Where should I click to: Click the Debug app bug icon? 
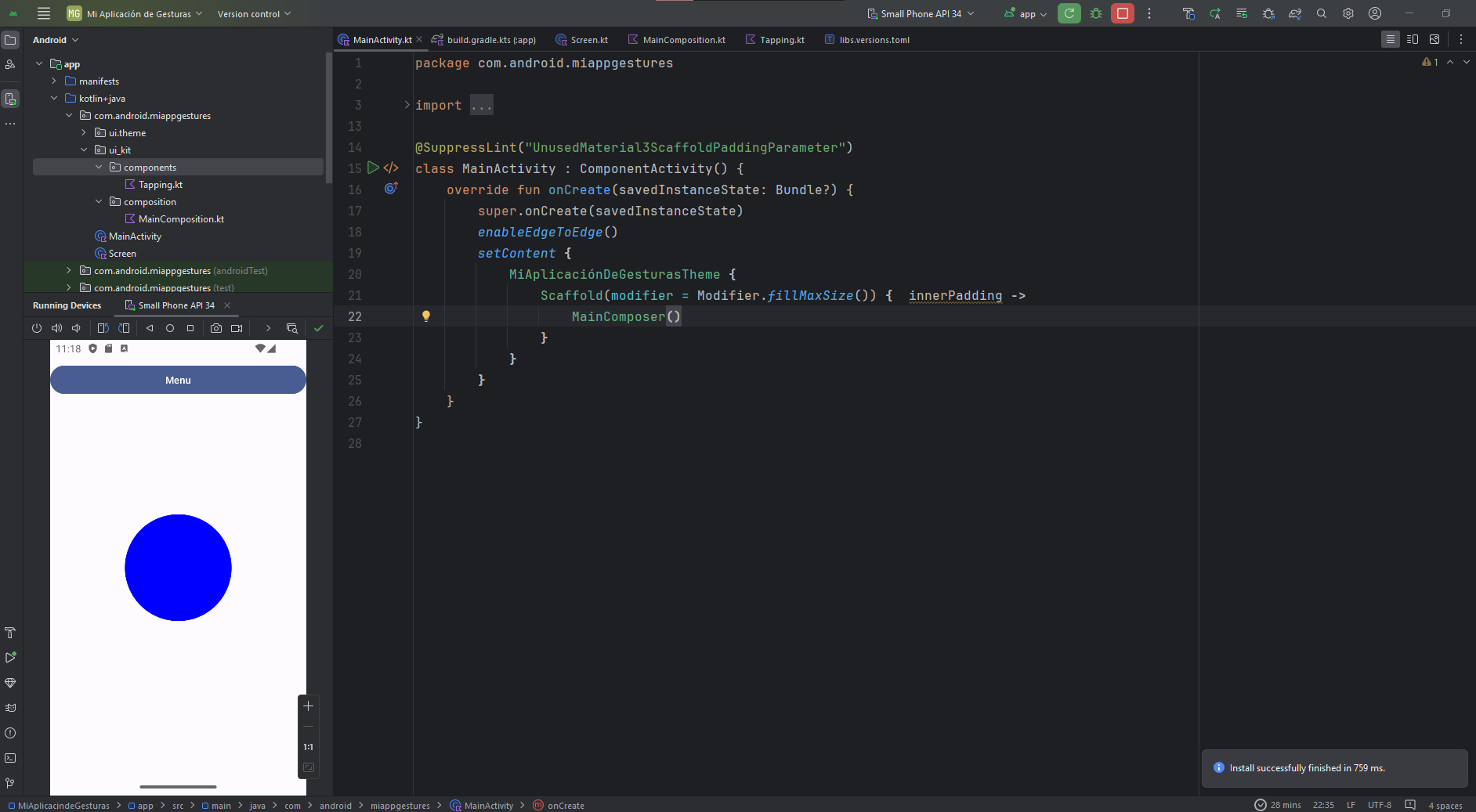[x=1096, y=13]
